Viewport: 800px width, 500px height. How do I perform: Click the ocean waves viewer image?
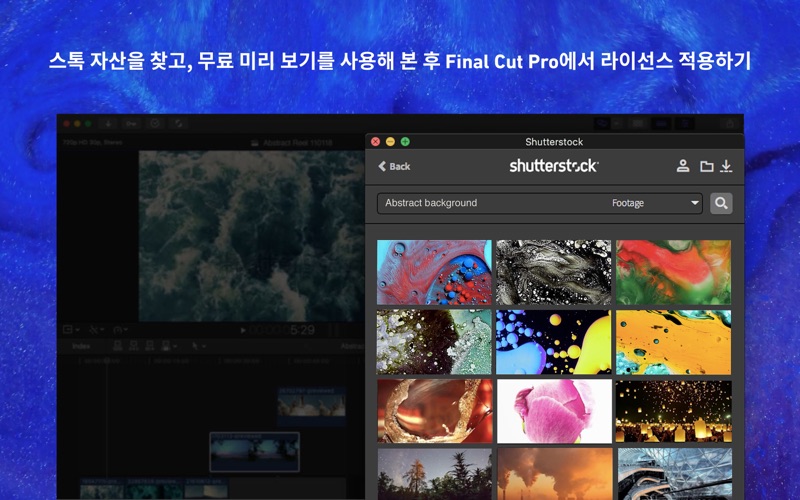[252, 236]
